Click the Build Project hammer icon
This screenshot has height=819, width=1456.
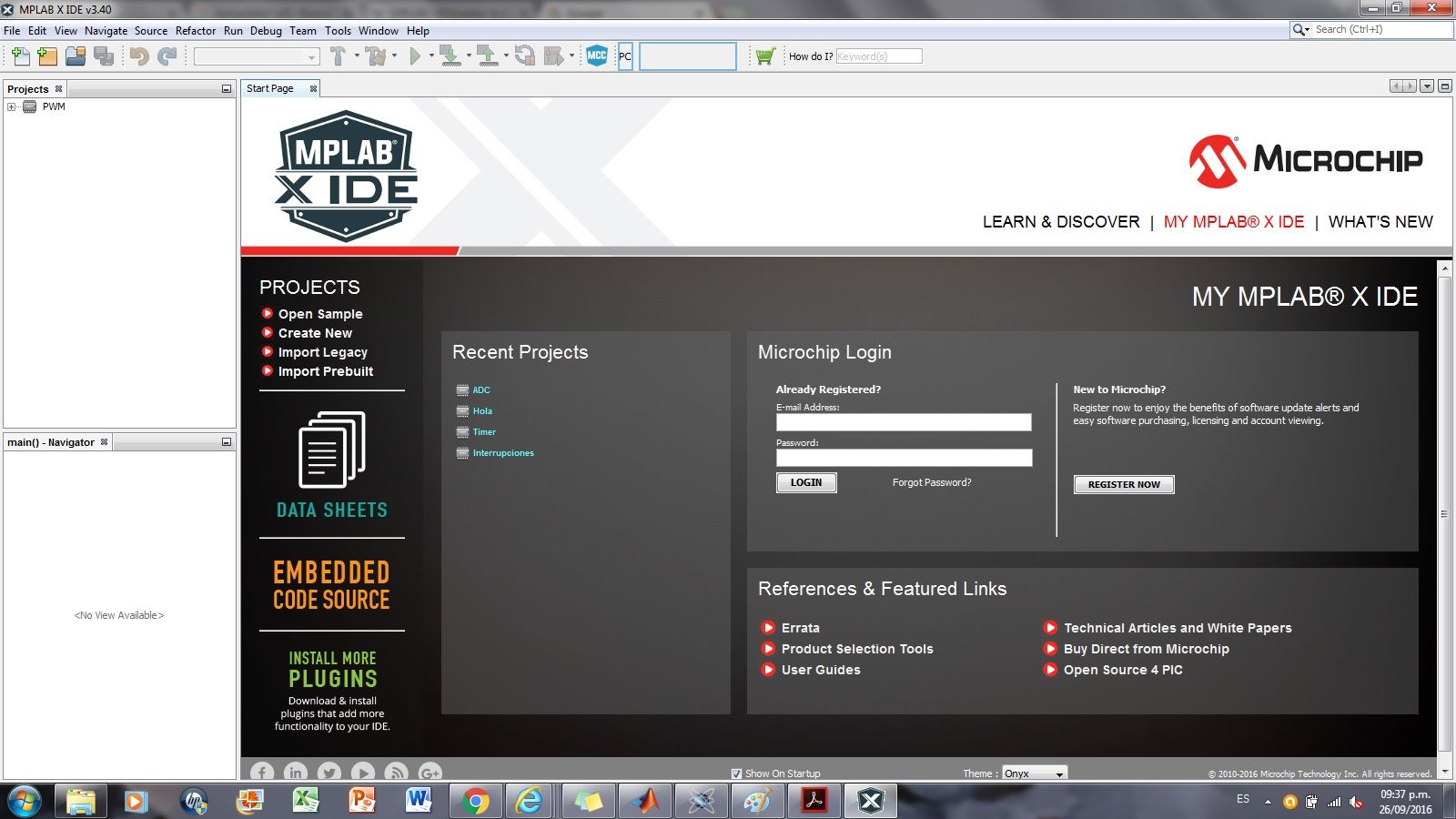pos(338,56)
